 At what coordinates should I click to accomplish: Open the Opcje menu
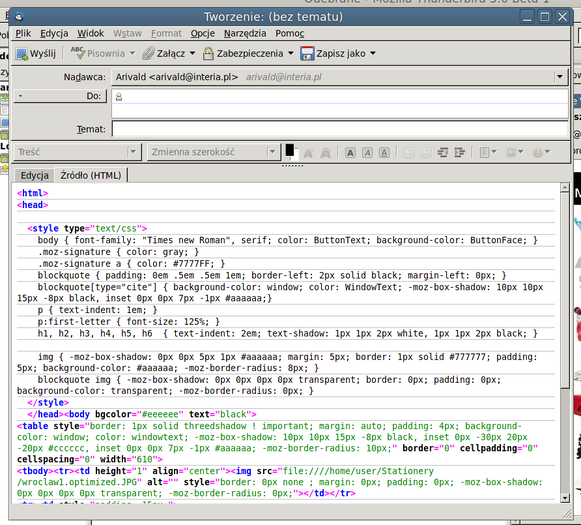point(203,33)
